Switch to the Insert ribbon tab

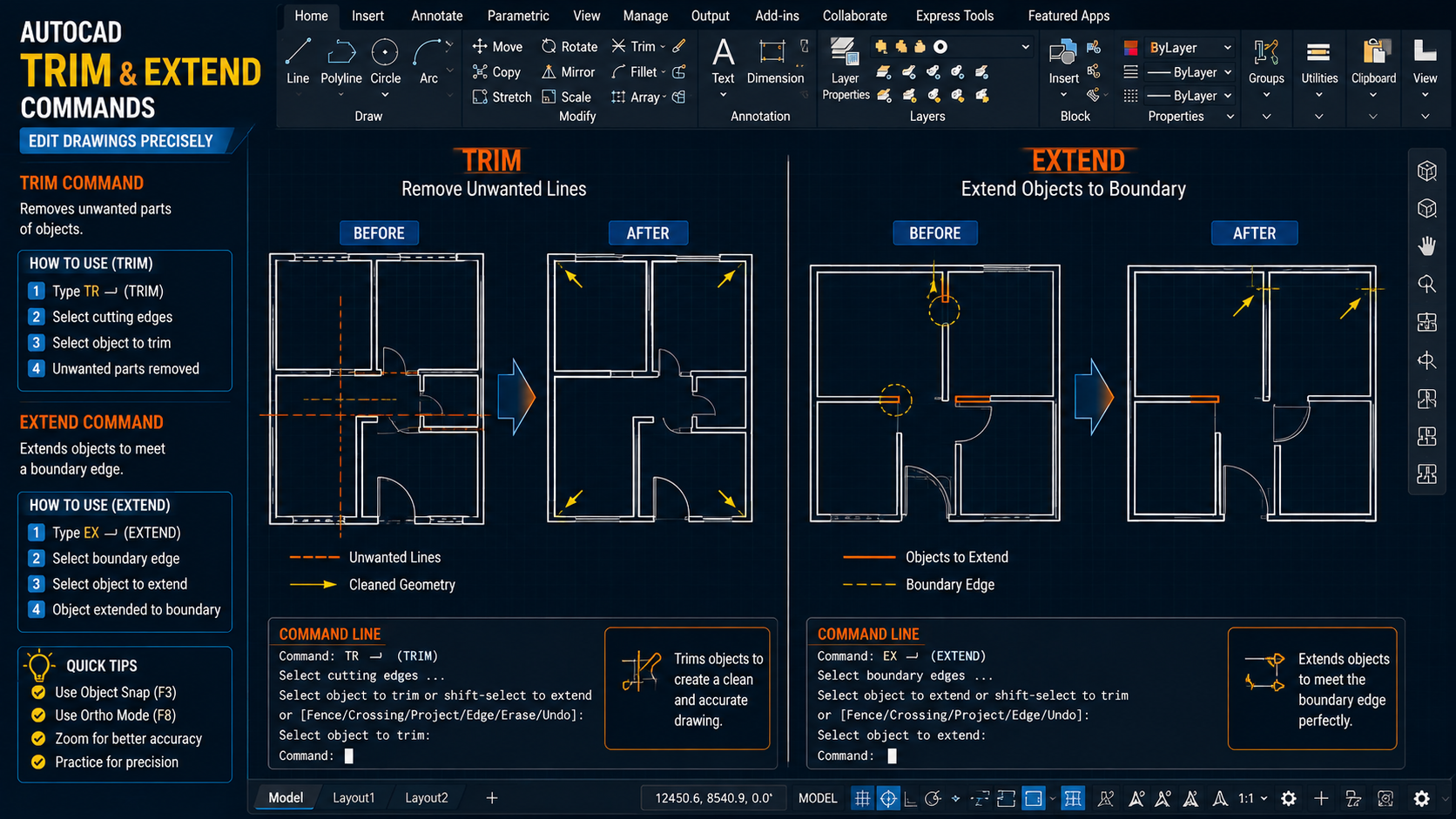point(367,16)
